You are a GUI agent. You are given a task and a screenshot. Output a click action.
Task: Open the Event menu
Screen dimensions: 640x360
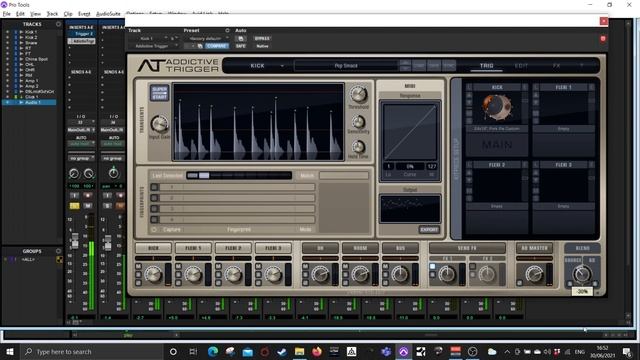(x=84, y=14)
